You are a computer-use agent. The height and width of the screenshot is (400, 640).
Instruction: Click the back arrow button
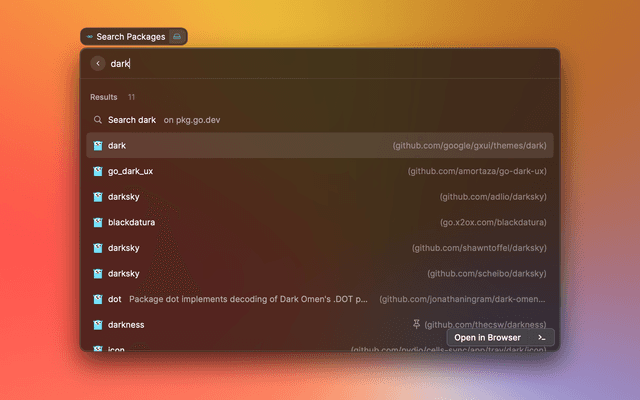point(98,63)
